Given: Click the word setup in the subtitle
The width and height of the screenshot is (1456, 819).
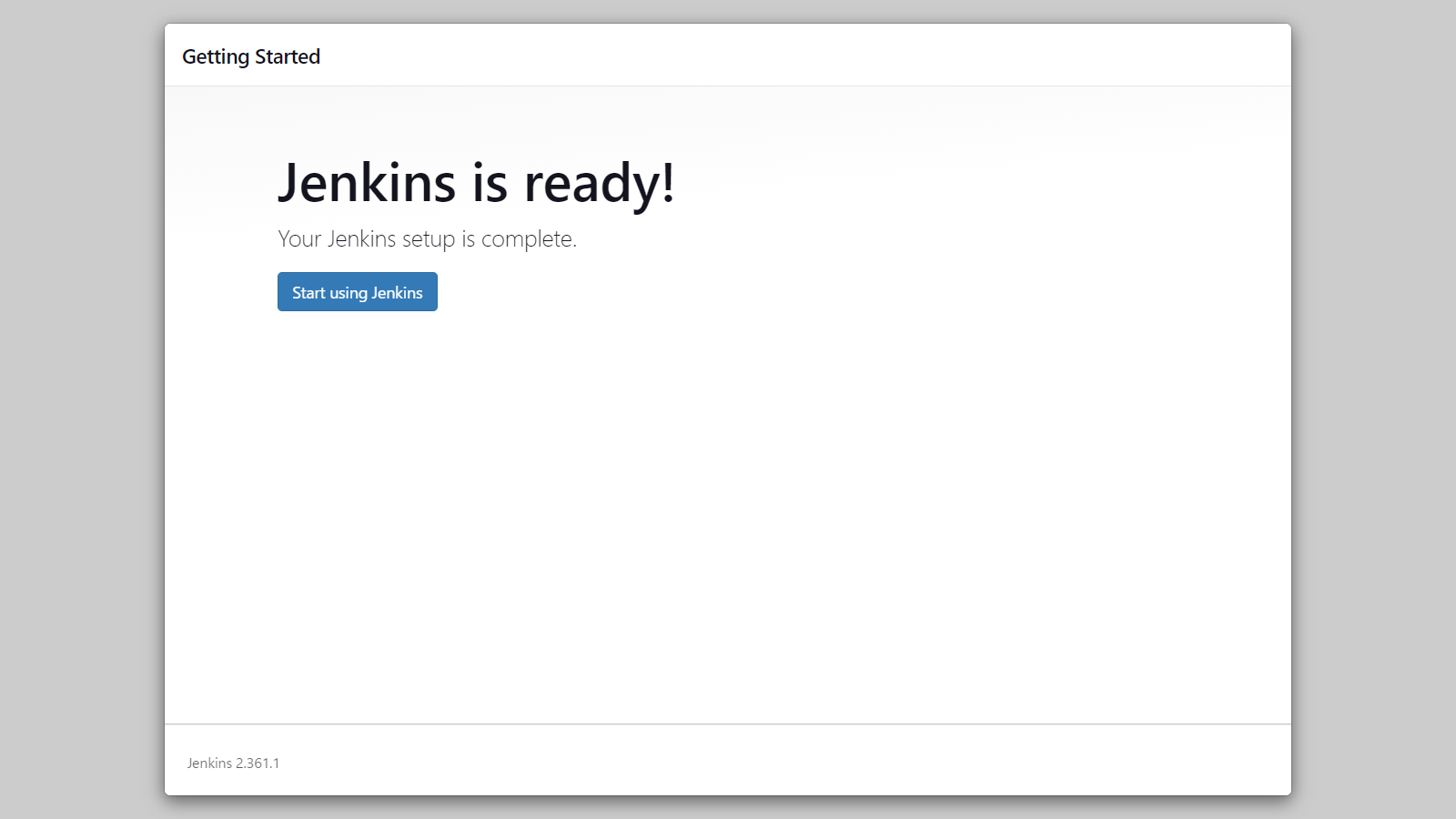Looking at the screenshot, I should click(x=429, y=239).
